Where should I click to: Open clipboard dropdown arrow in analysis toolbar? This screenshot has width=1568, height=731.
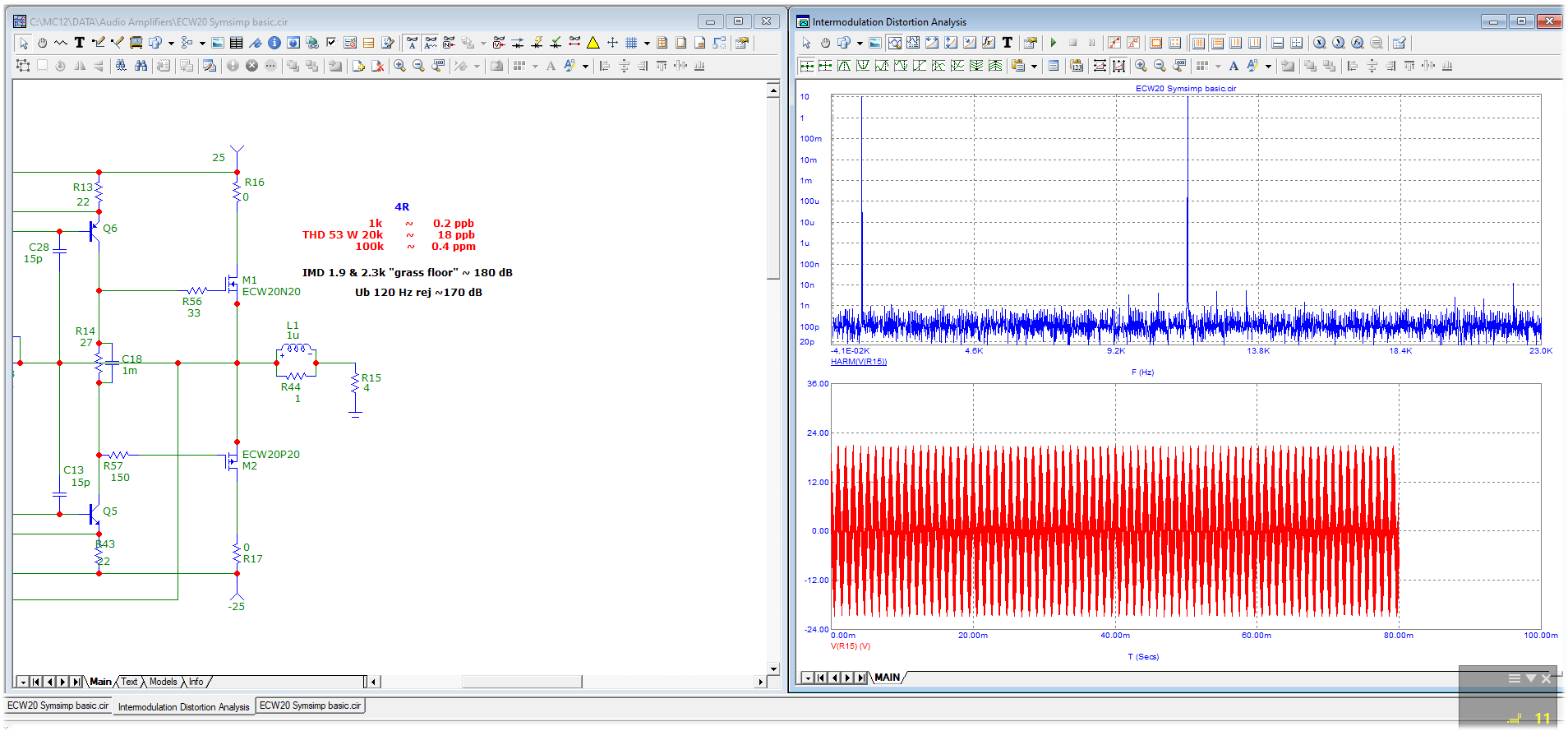[1034, 66]
